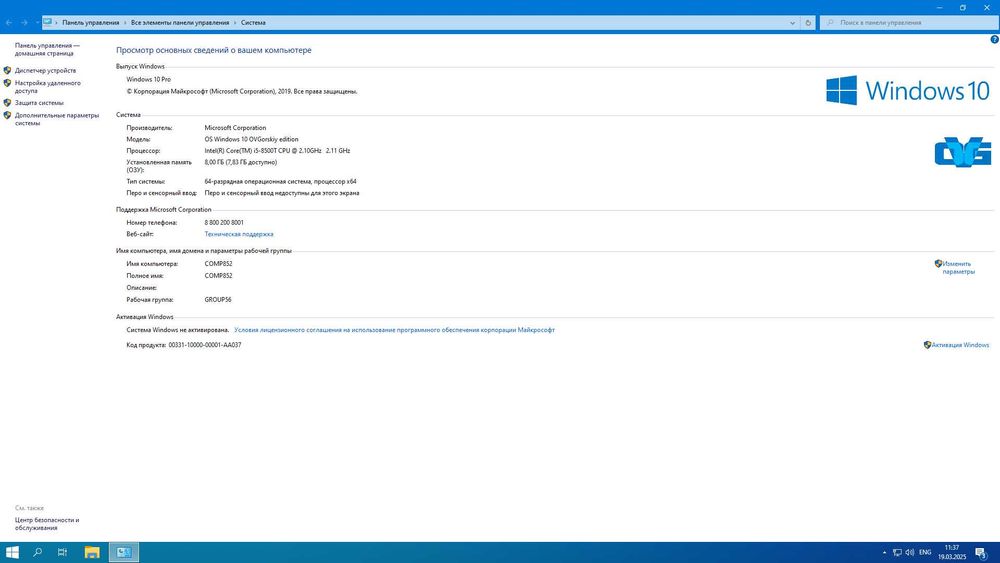Open File Explorer from taskbar
The image size is (1000, 563).
pyautogui.click(x=92, y=552)
